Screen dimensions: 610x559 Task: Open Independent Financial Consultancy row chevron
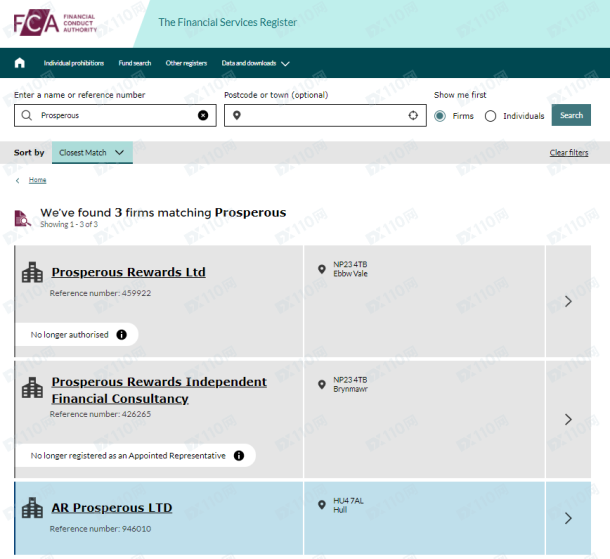568,419
